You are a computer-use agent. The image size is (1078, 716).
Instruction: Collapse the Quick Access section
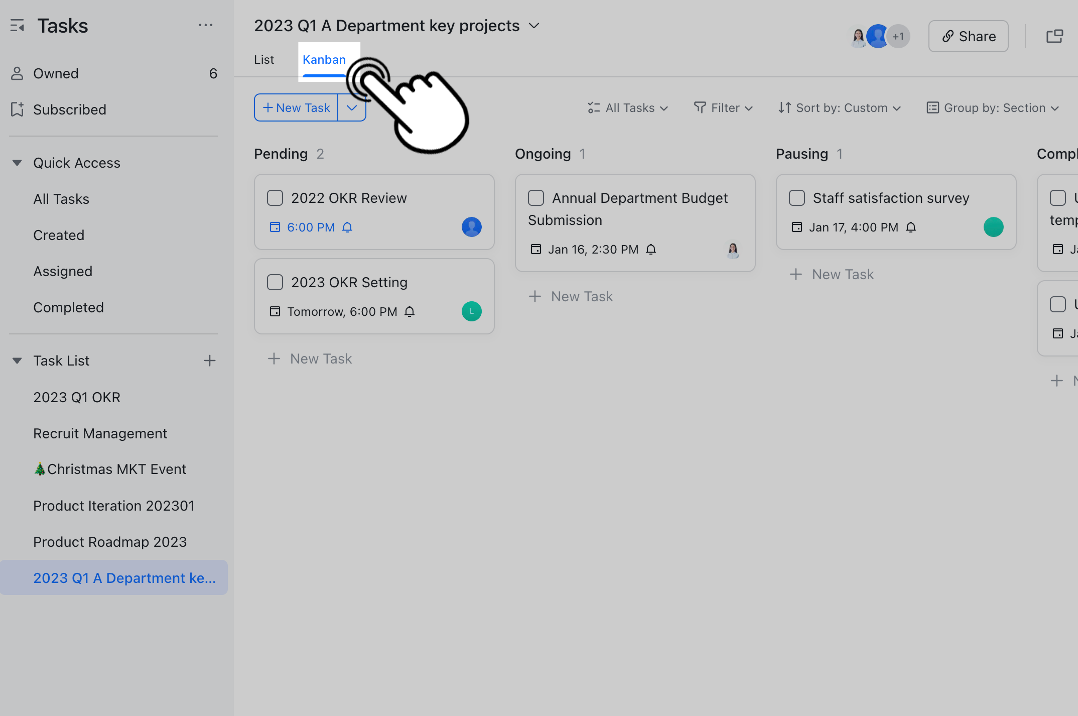[x=17, y=163]
